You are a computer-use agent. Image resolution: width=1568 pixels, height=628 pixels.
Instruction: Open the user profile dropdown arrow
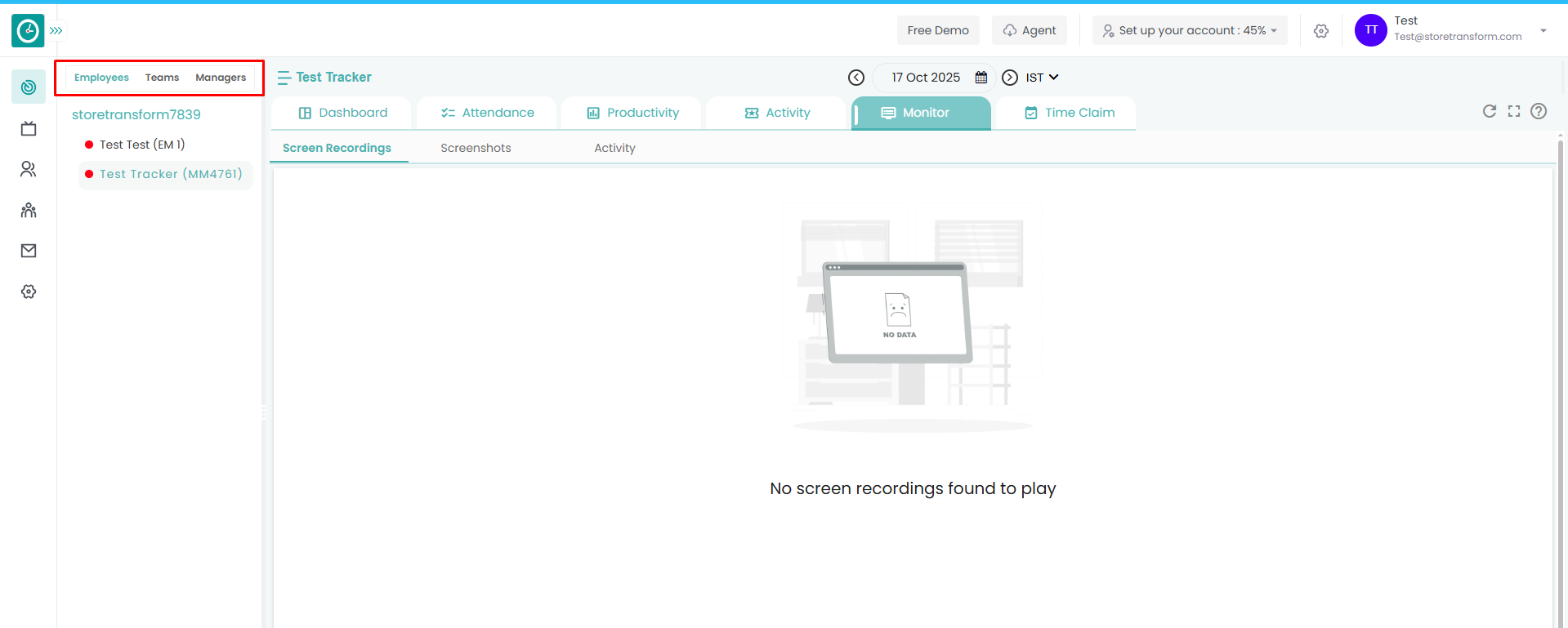pyautogui.click(x=1543, y=31)
